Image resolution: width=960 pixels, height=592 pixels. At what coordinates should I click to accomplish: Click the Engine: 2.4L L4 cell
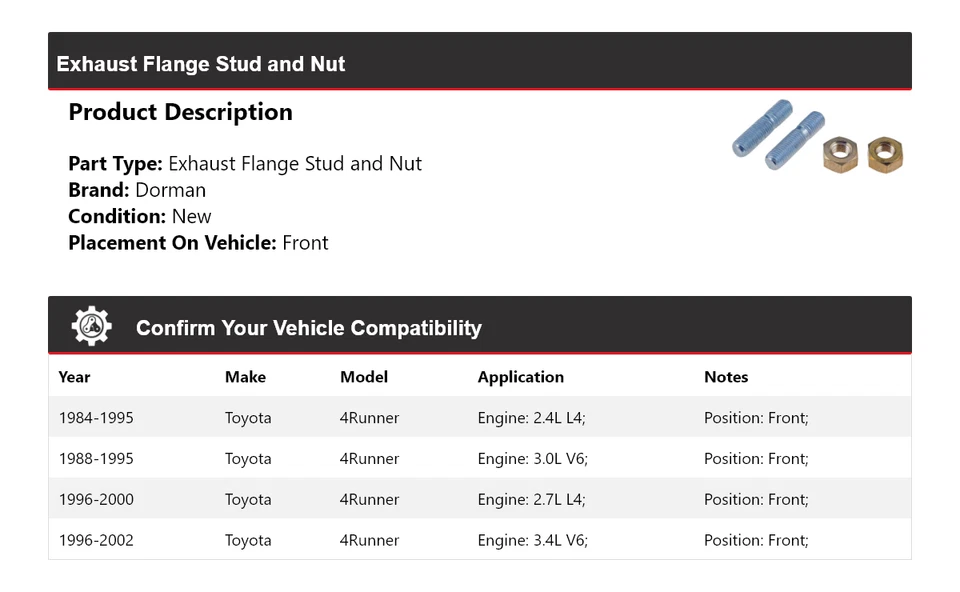click(x=531, y=418)
